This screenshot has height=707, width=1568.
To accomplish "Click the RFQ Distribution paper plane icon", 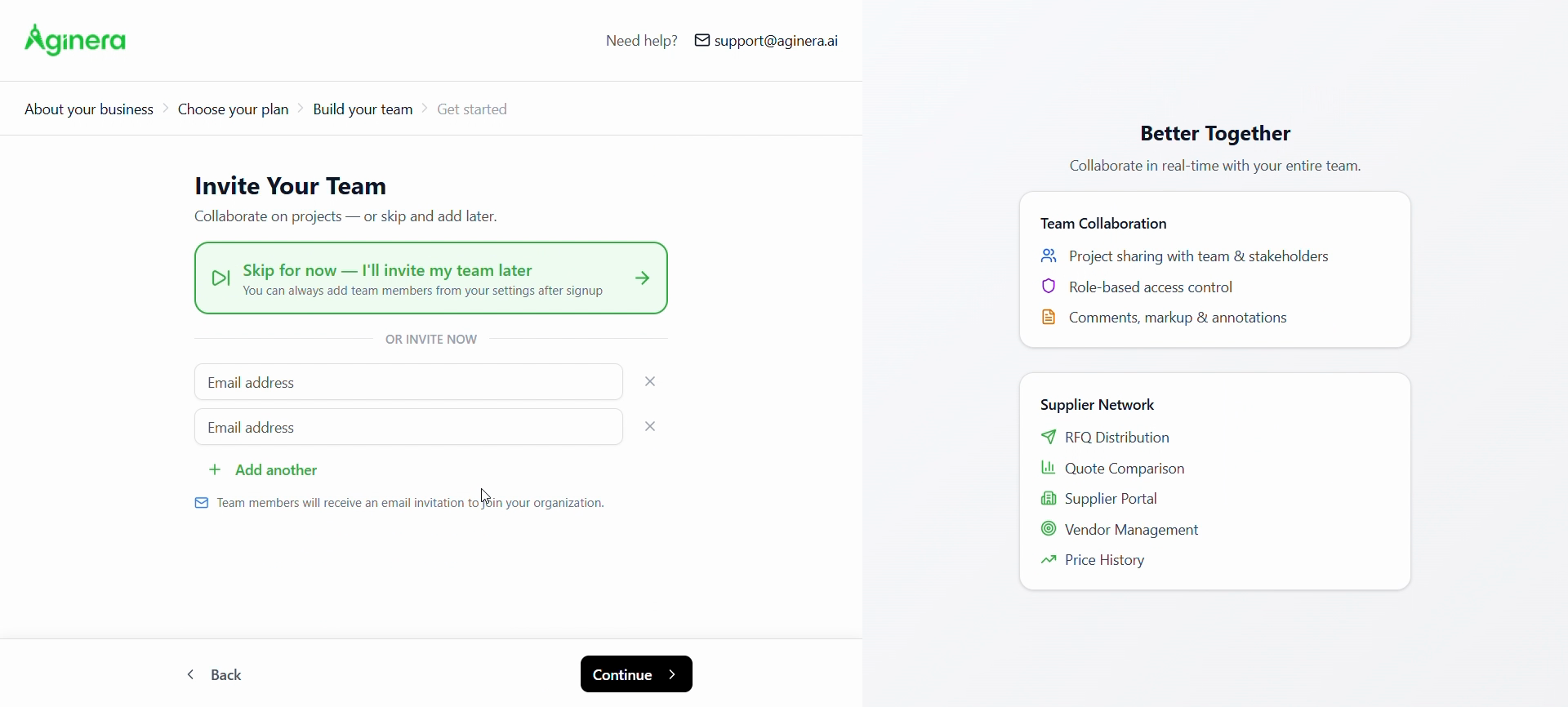I will coord(1049,438).
